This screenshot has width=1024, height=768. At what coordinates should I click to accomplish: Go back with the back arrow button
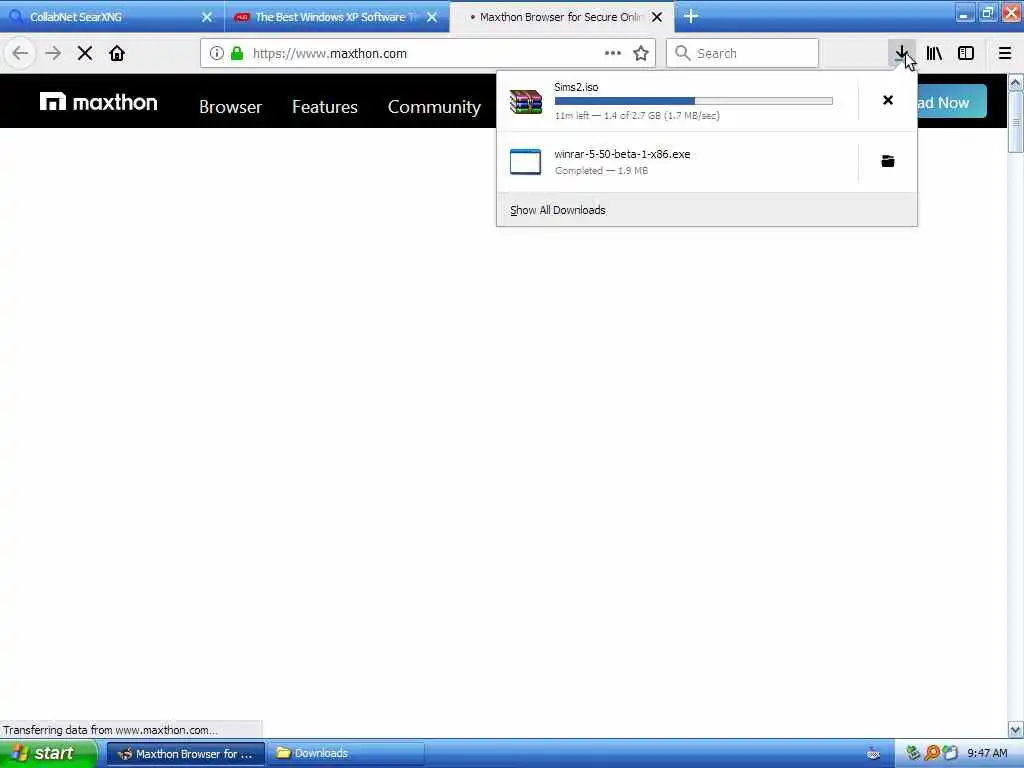[x=20, y=53]
